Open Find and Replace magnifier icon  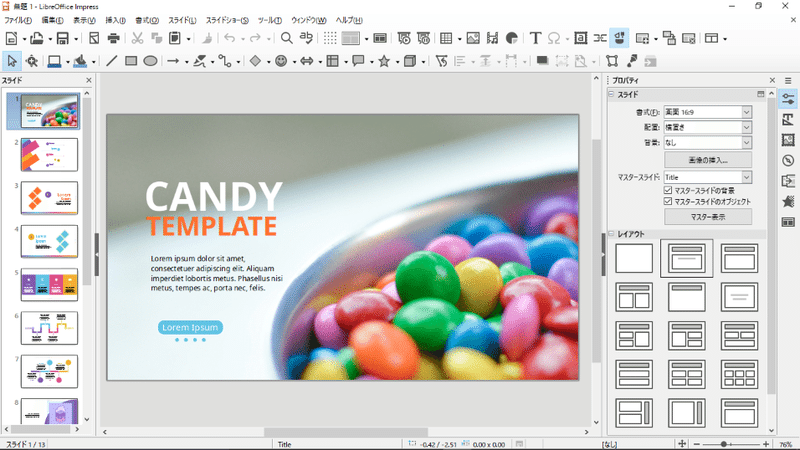click(287, 38)
